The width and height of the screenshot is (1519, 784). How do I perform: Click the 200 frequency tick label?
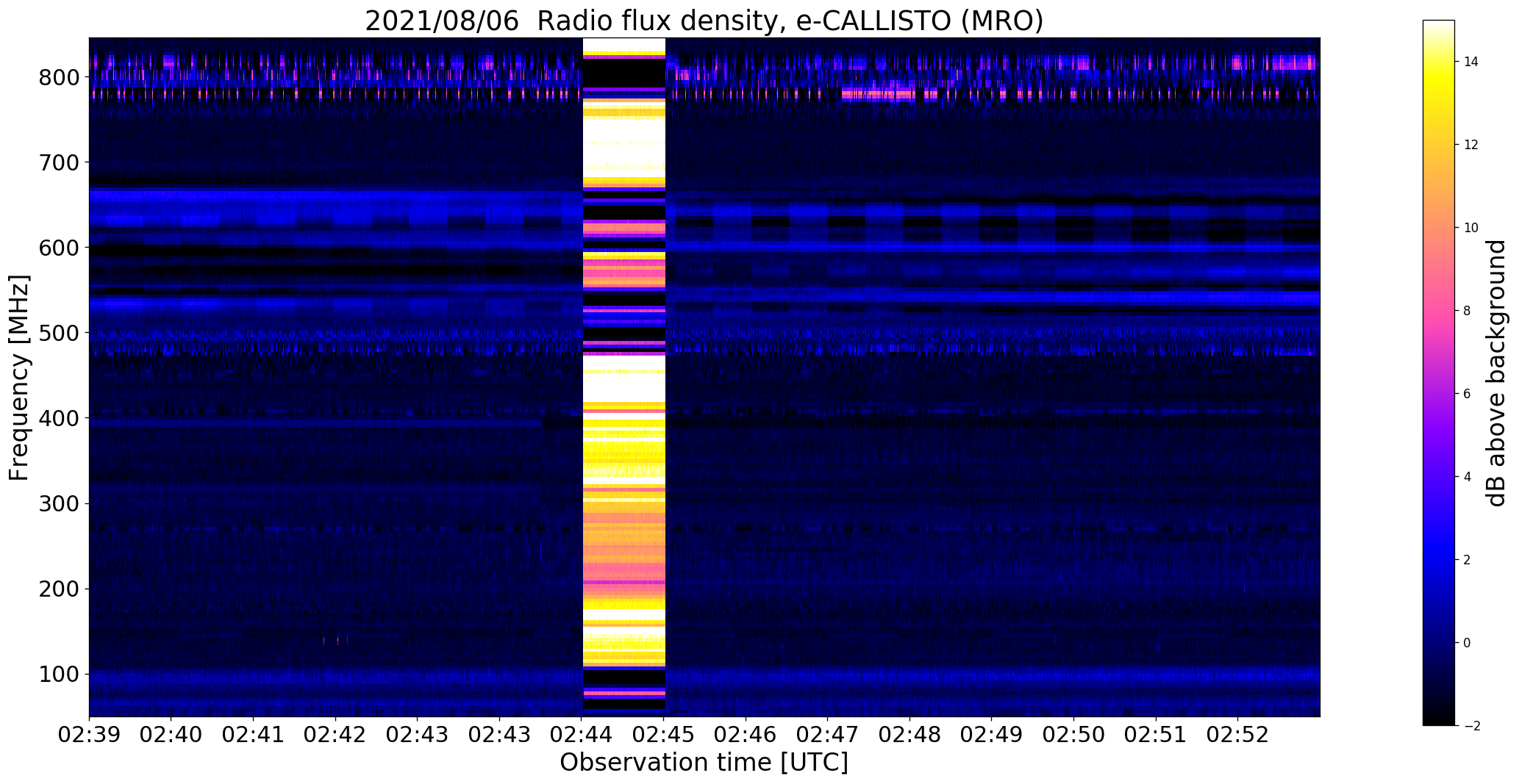click(58, 589)
